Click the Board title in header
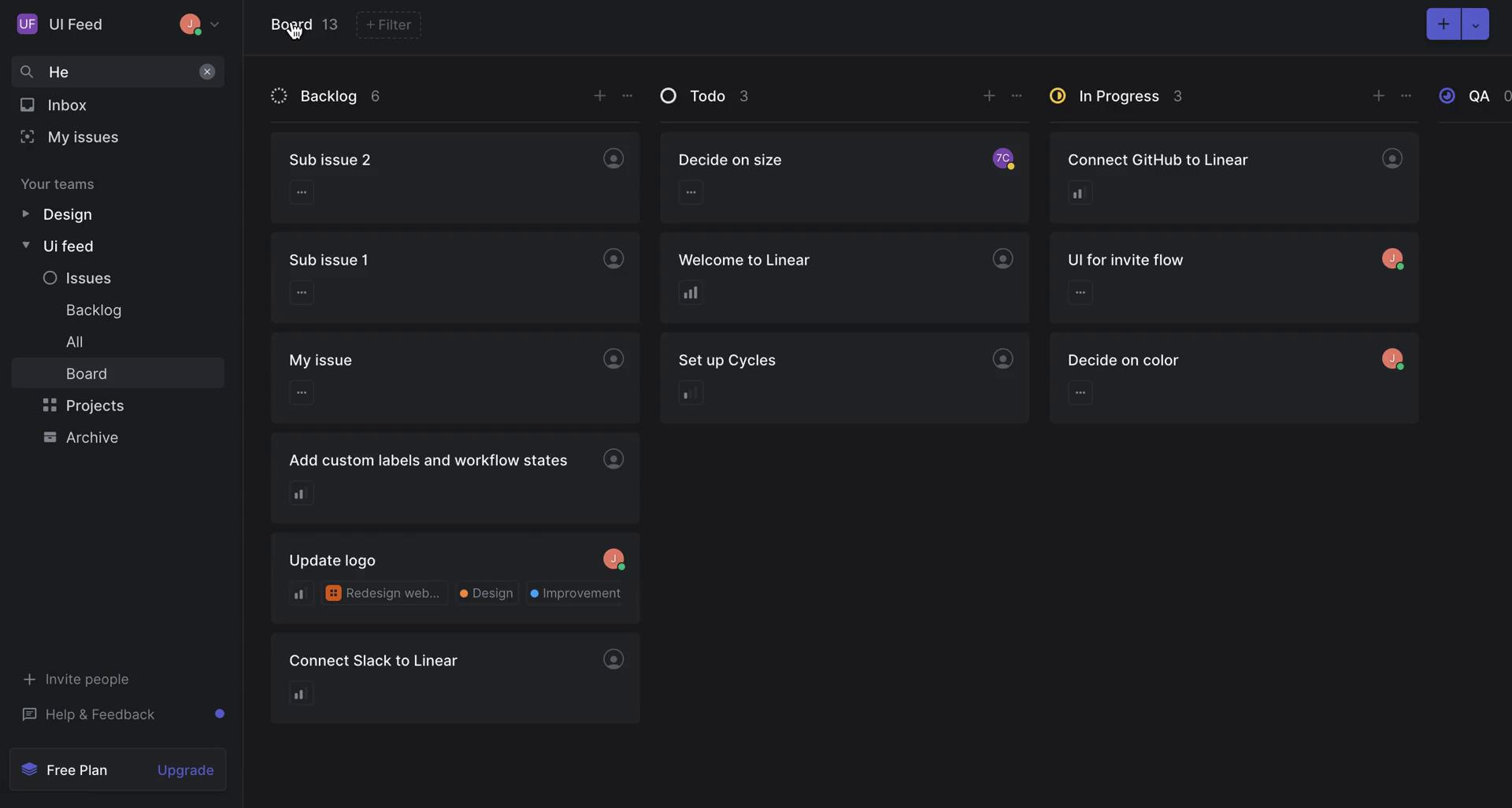1512x808 pixels. point(291,24)
